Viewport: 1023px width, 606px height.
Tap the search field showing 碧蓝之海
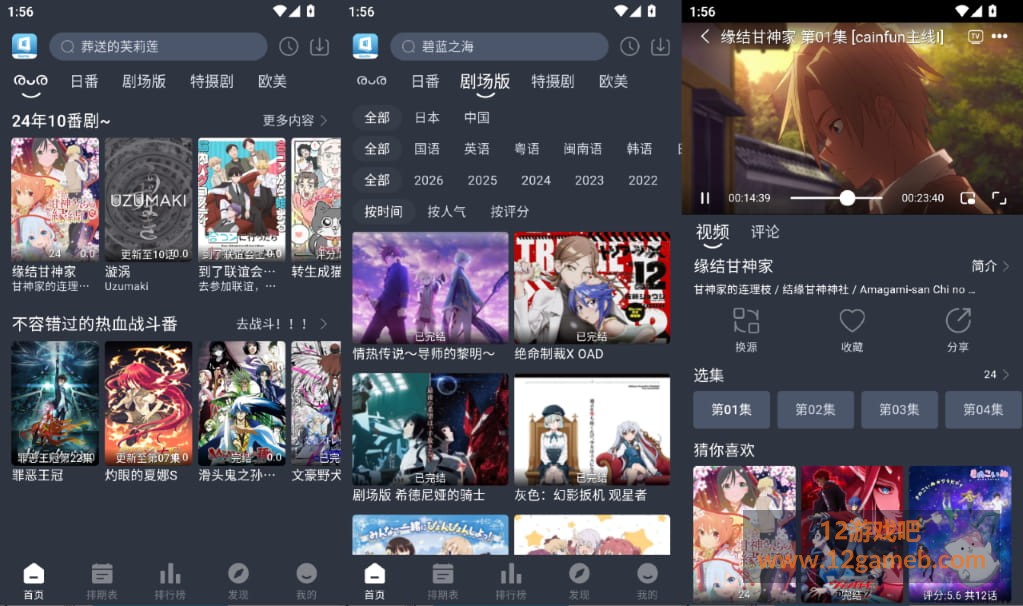499,46
